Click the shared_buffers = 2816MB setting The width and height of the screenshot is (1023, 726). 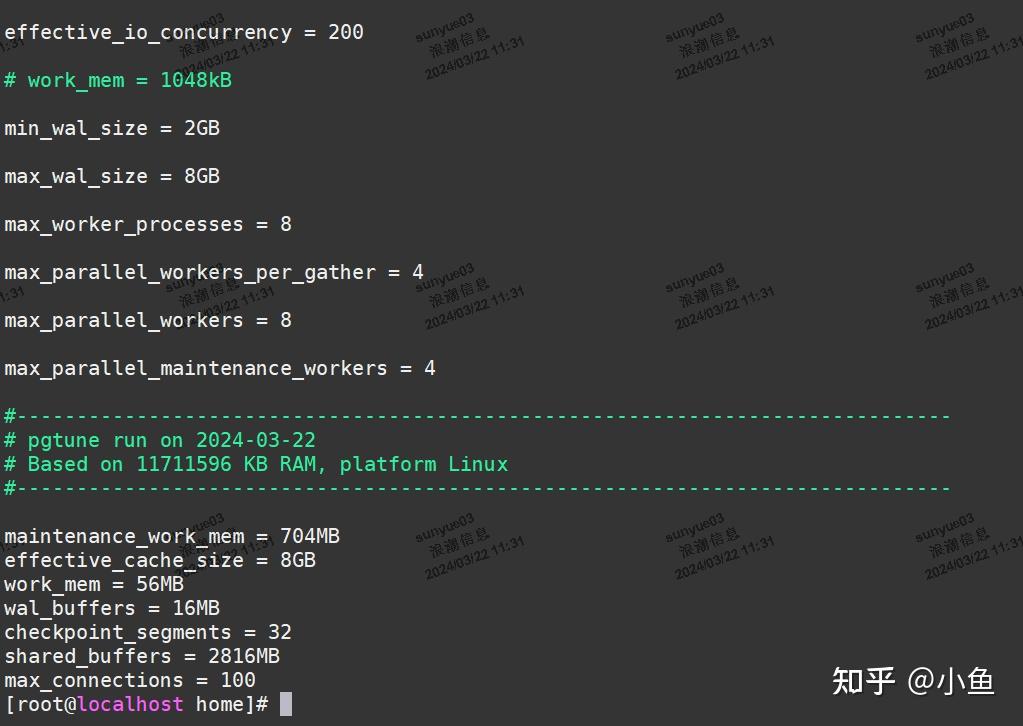(141, 656)
